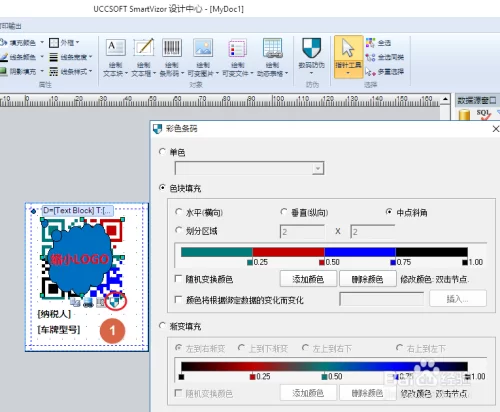The image size is (500, 412).
Task: Choose the 线条样式 line style tool
Action: (70, 71)
